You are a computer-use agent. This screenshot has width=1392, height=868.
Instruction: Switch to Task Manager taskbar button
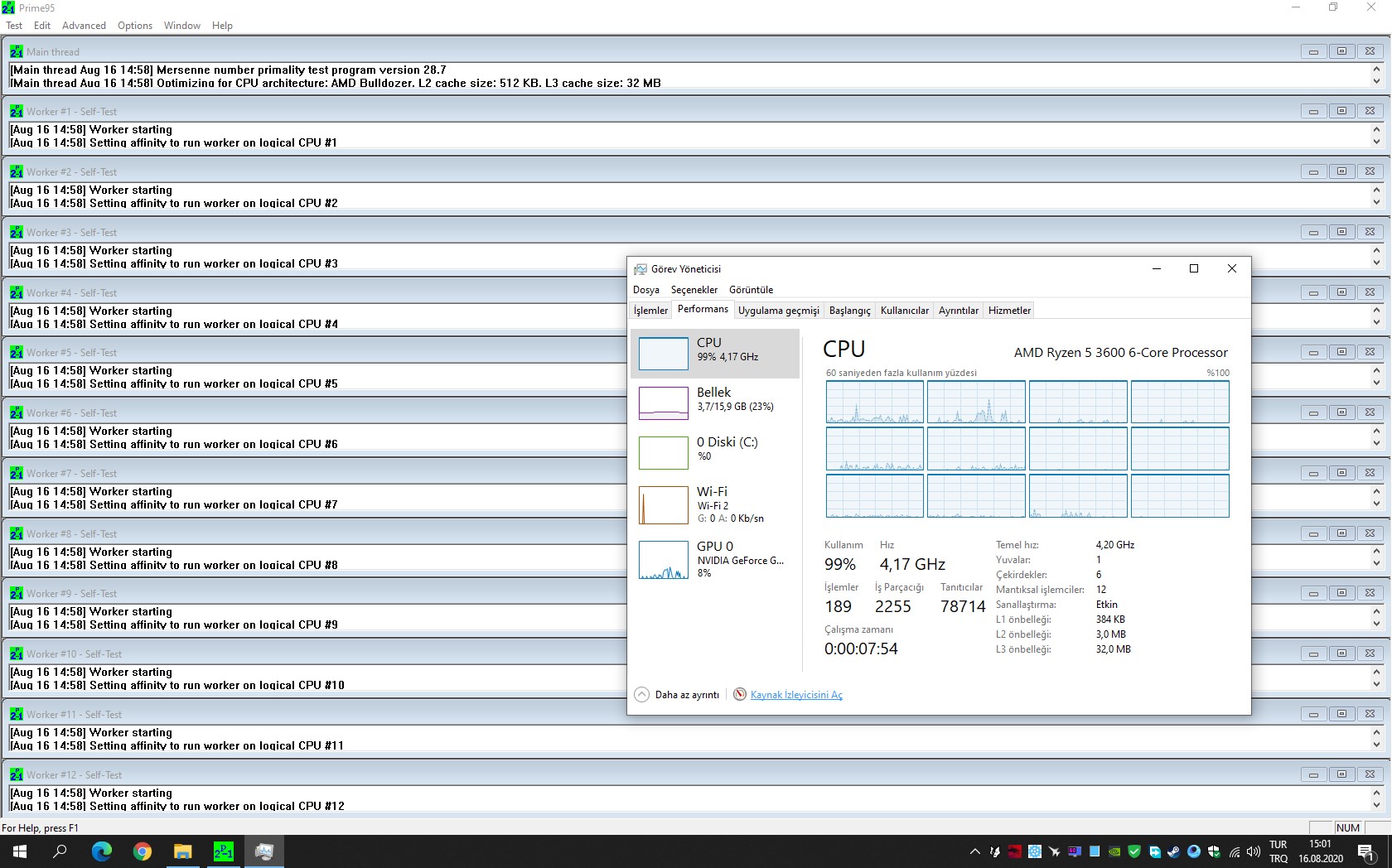coord(264,851)
